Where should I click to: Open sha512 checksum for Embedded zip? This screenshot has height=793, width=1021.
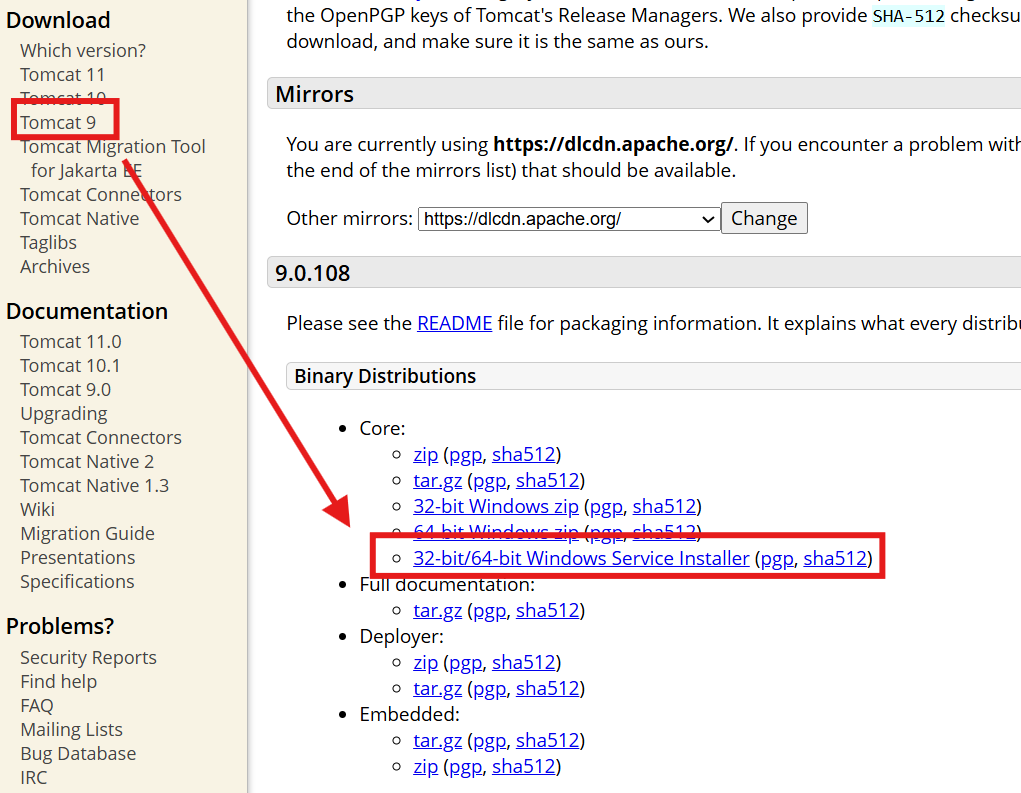[x=524, y=767]
